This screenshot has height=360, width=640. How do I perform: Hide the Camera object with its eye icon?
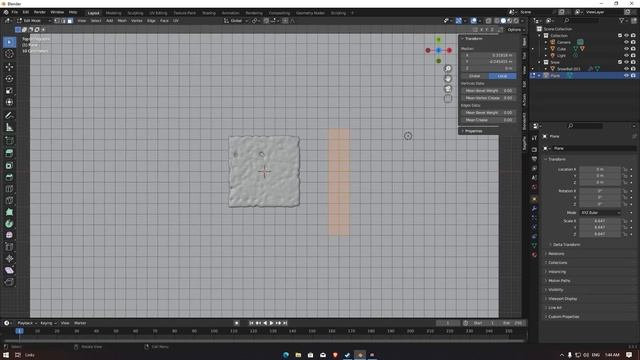(626, 42)
